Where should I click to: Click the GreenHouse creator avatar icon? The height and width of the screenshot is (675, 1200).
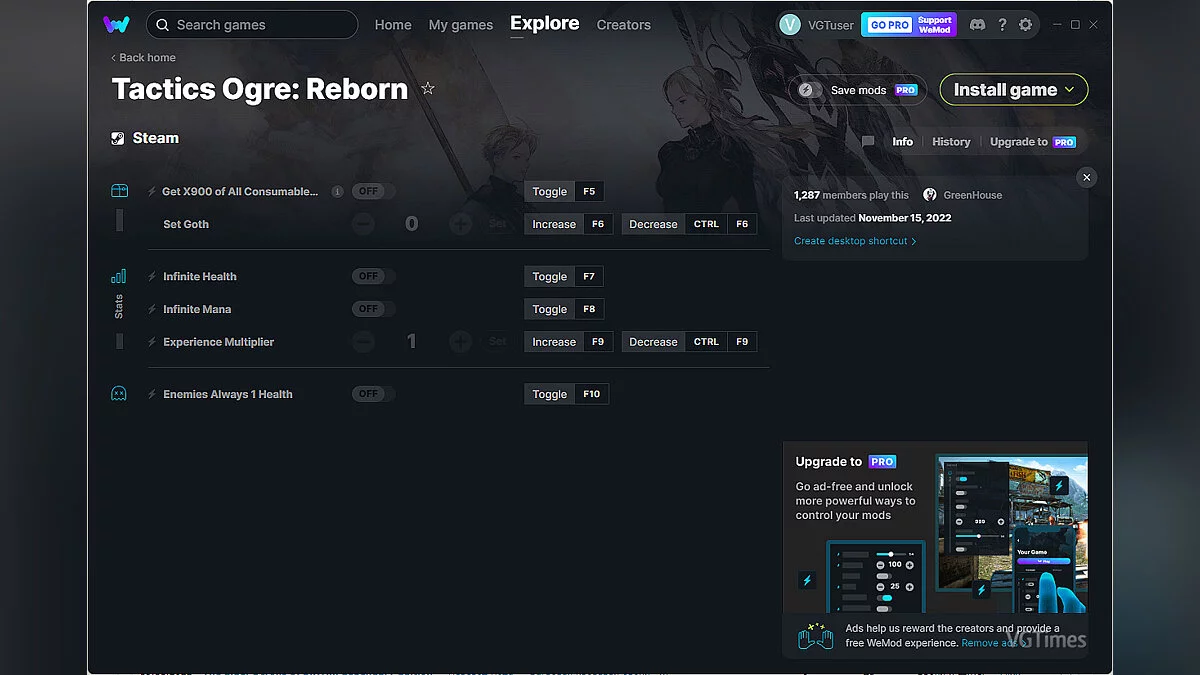pos(930,195)
